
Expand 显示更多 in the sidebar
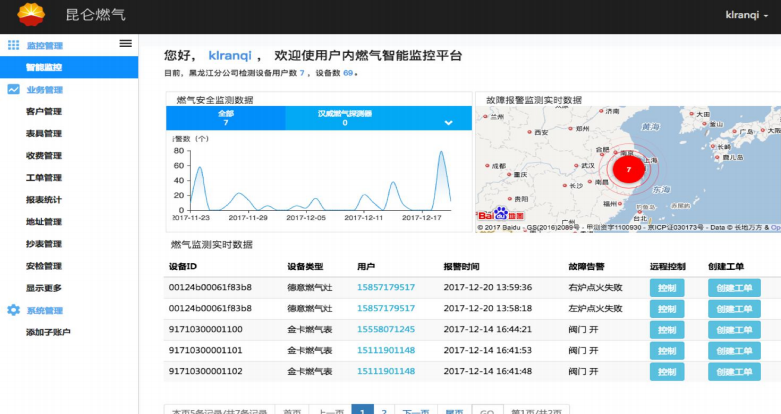click(44, 288)
